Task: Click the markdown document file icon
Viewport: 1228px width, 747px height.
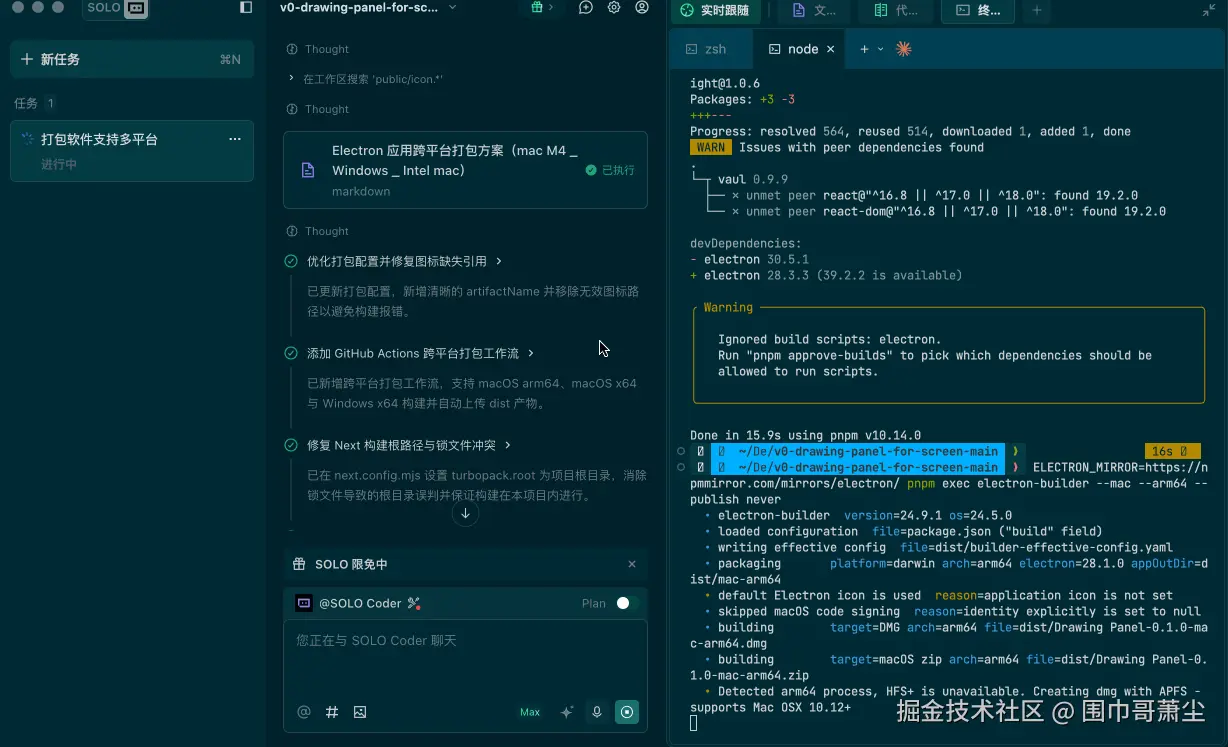Action: point(308,170)
